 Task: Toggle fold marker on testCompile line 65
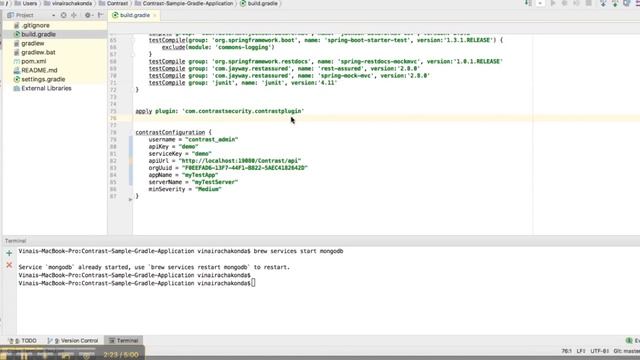point(133,40)
